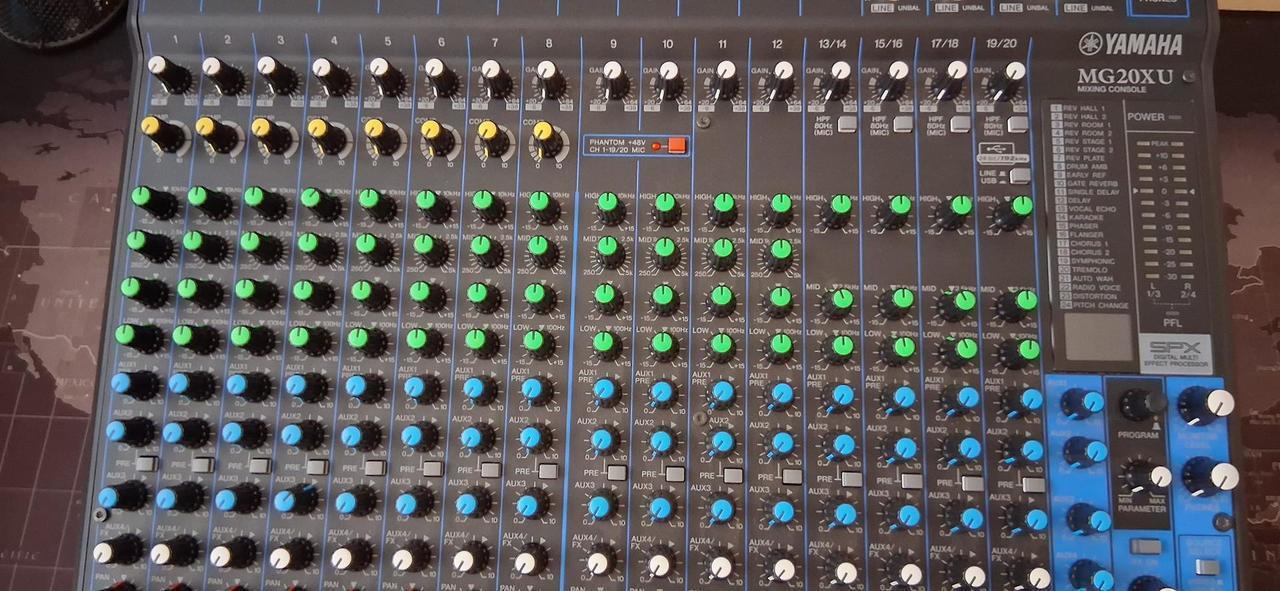The image size is (1280, 591).
Task: Click the 0 dB mark on level meter
Action: (x=1162, y=191)
